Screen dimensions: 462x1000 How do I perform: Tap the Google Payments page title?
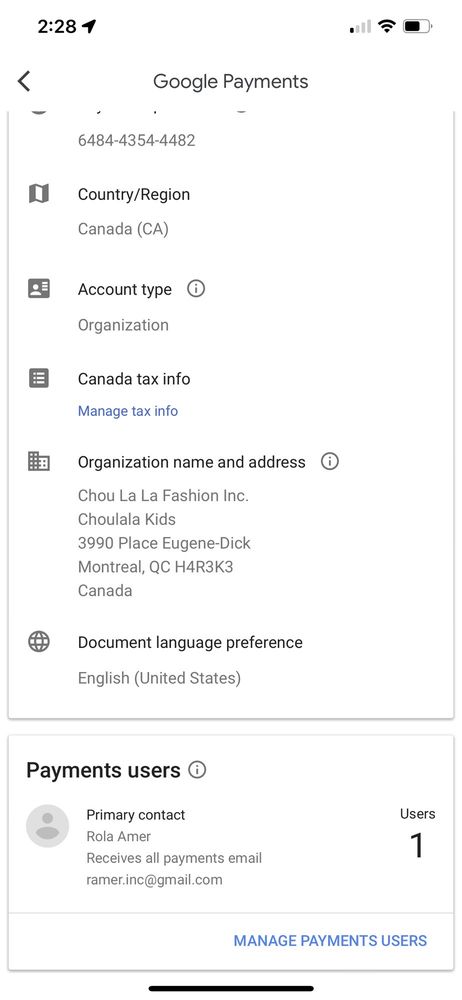[230, 82]
